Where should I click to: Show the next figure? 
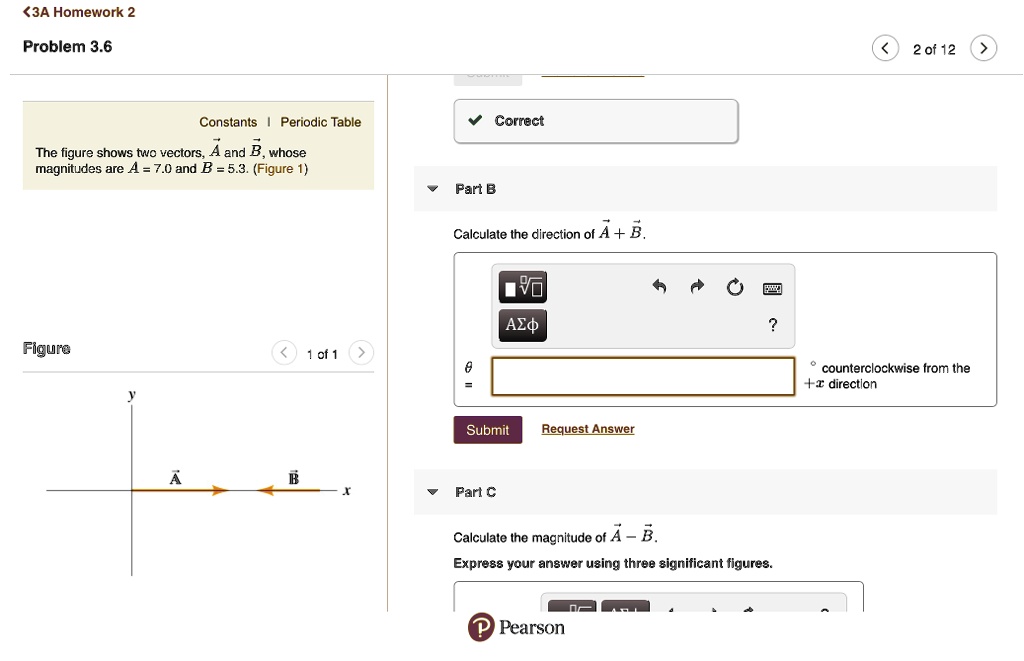(362, 353)
